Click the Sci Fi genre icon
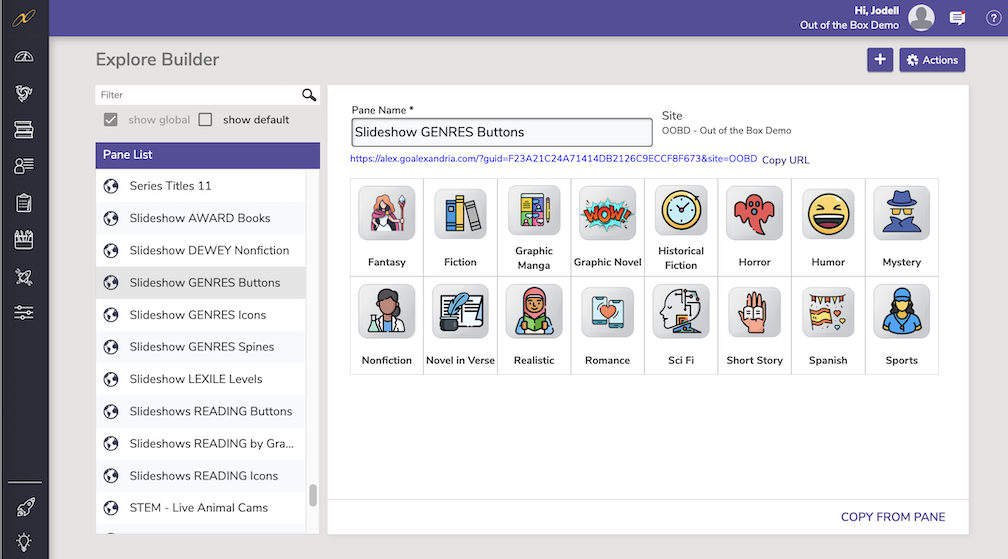Screen dimensions: 1008x559 680,311
